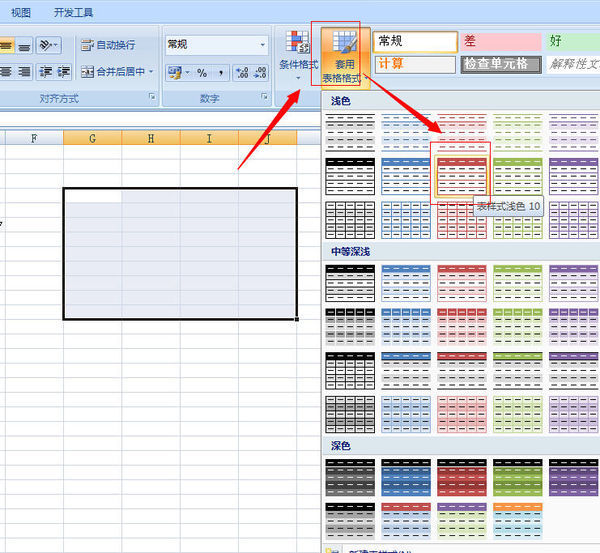Open the 常规 number format dropdown
The image size is (600, 553).
[263, 45]
